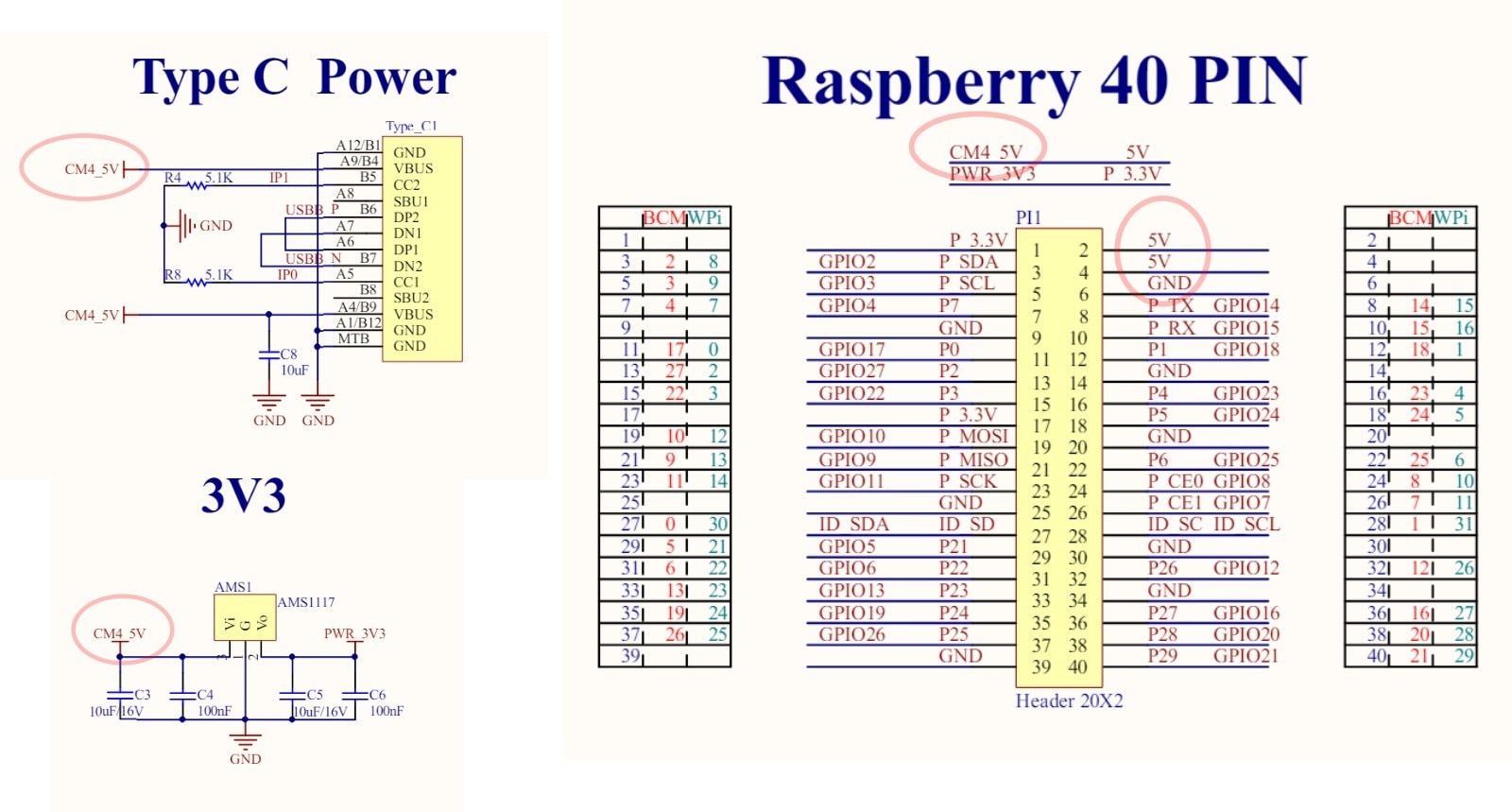Click the USBB_N net label

tap(313, 258)
